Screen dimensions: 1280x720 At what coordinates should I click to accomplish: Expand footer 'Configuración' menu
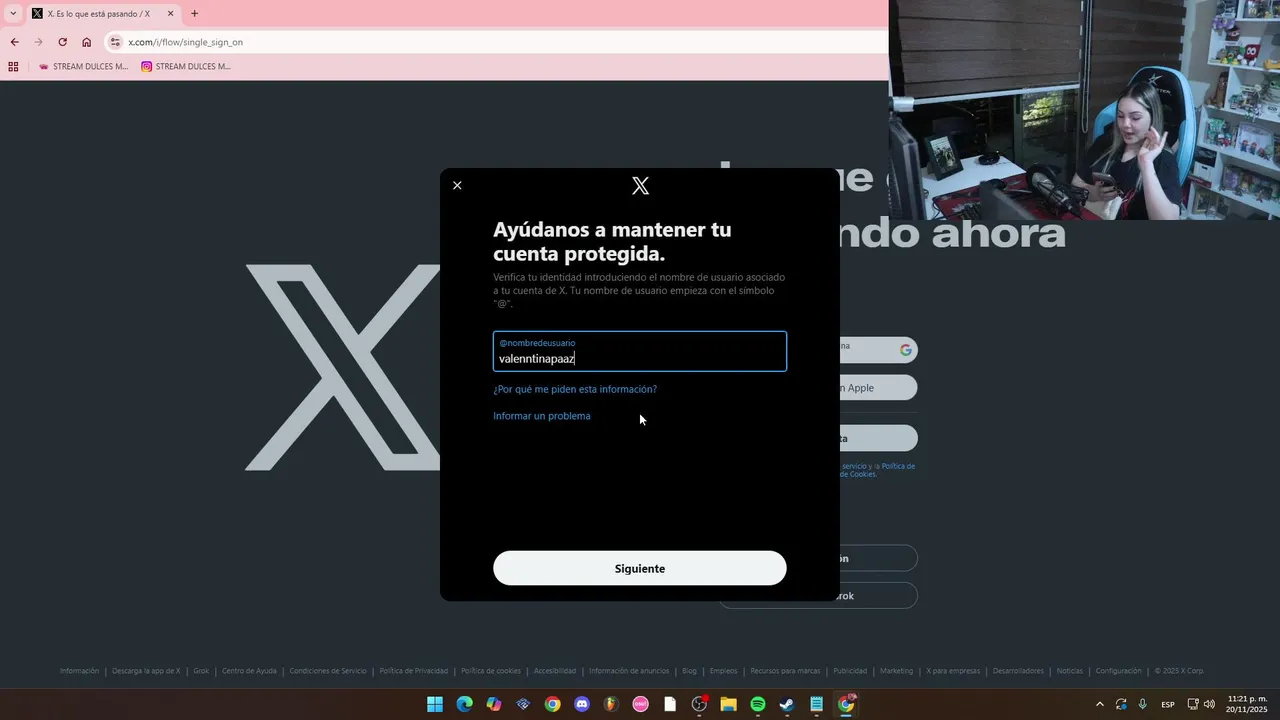coord(1118,671)
